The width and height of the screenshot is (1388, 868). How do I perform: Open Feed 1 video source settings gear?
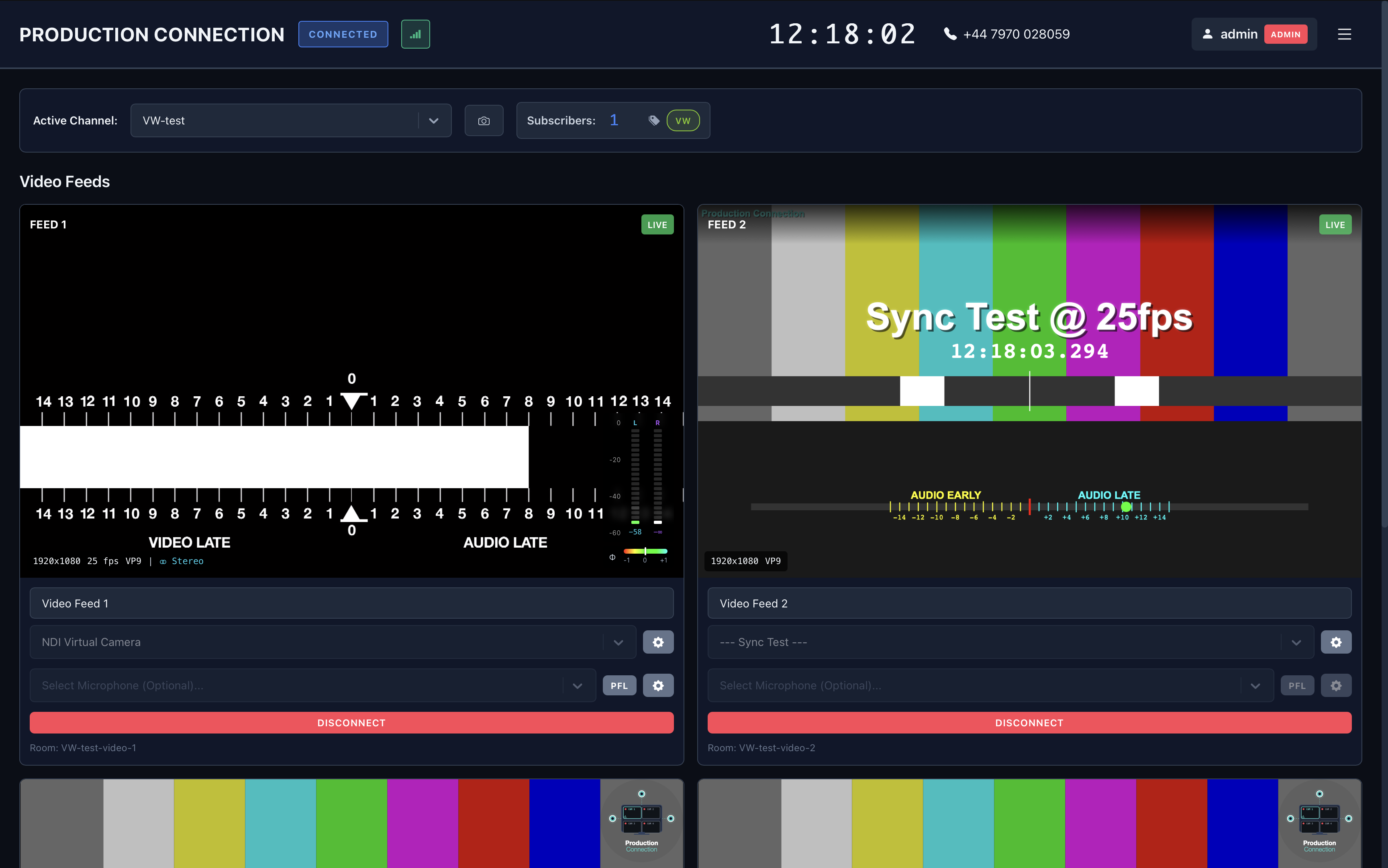[x=658, y=642]
